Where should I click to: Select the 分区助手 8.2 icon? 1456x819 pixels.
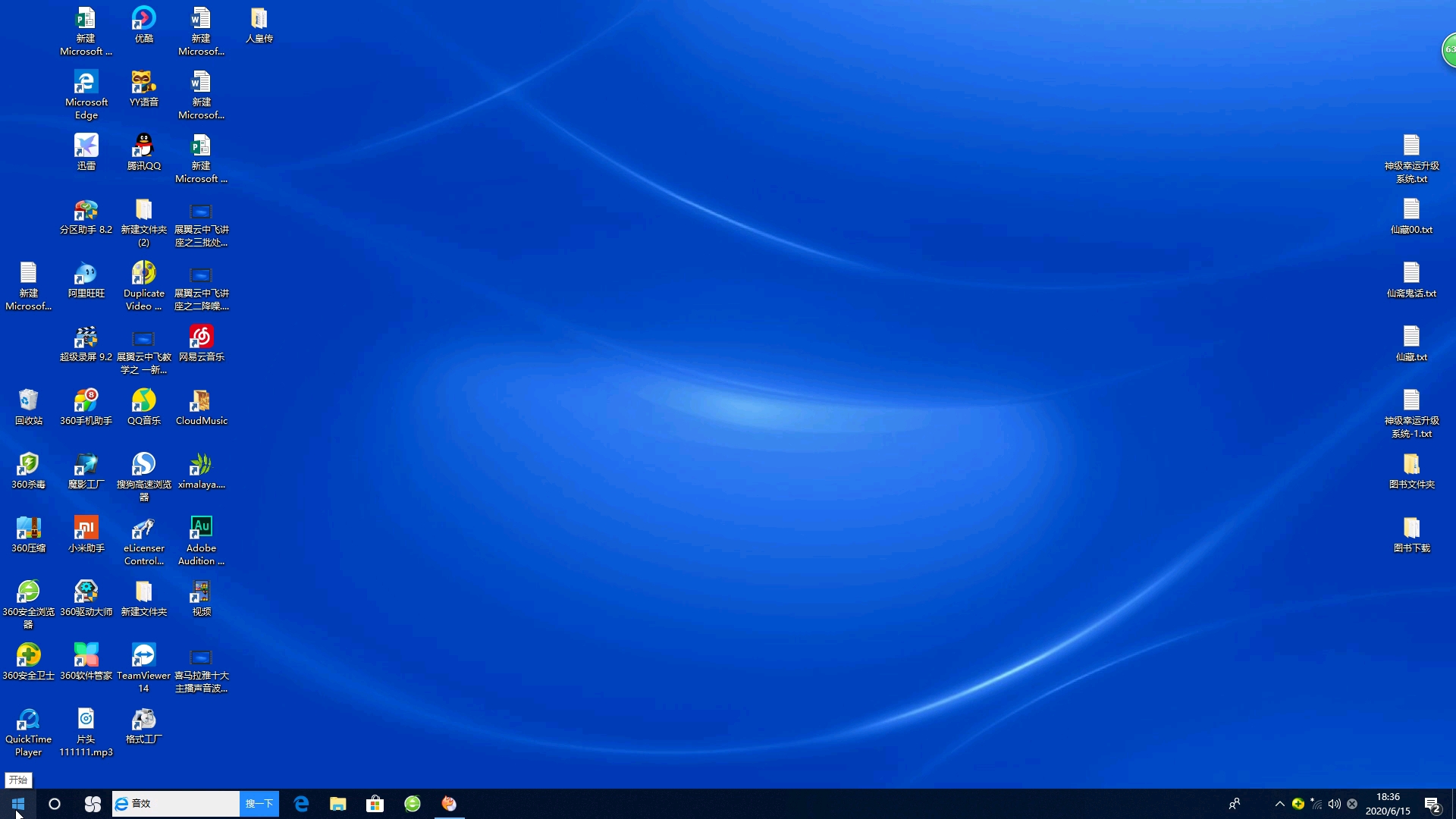click(x=86, y=215)
